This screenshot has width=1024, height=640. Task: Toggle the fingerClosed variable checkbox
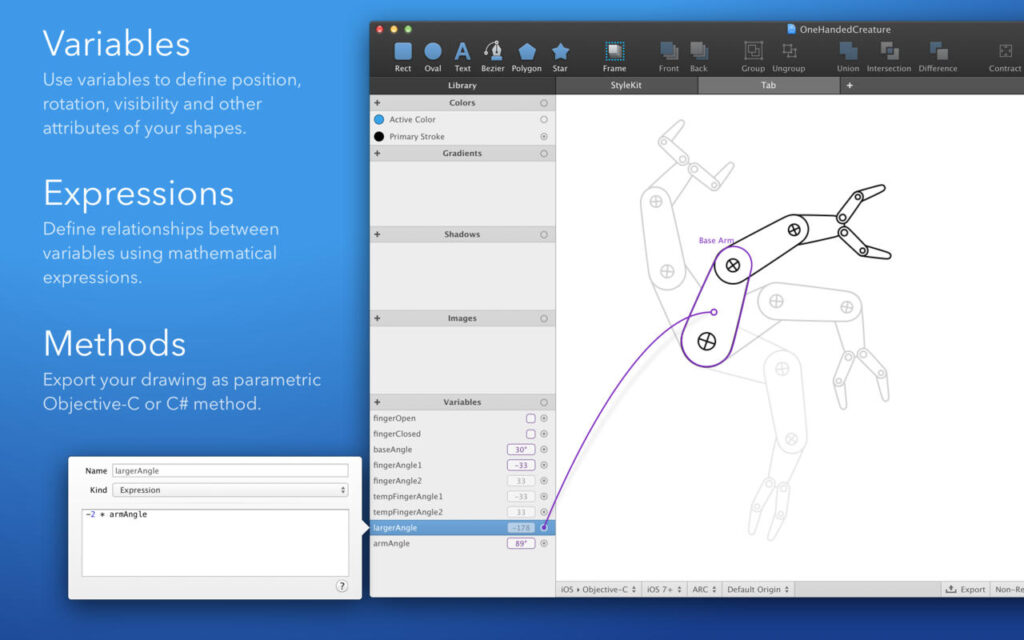click(x=531, y=434)
